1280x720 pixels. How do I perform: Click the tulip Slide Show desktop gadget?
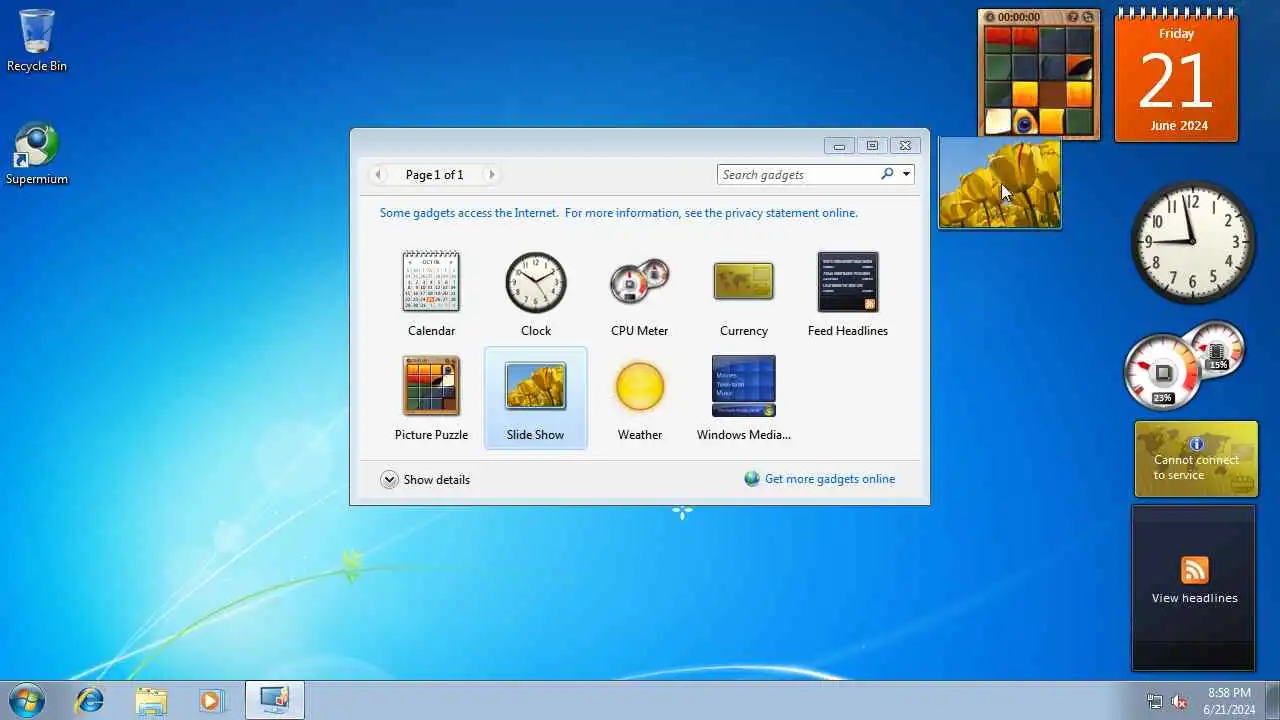(x=999, y=183)
